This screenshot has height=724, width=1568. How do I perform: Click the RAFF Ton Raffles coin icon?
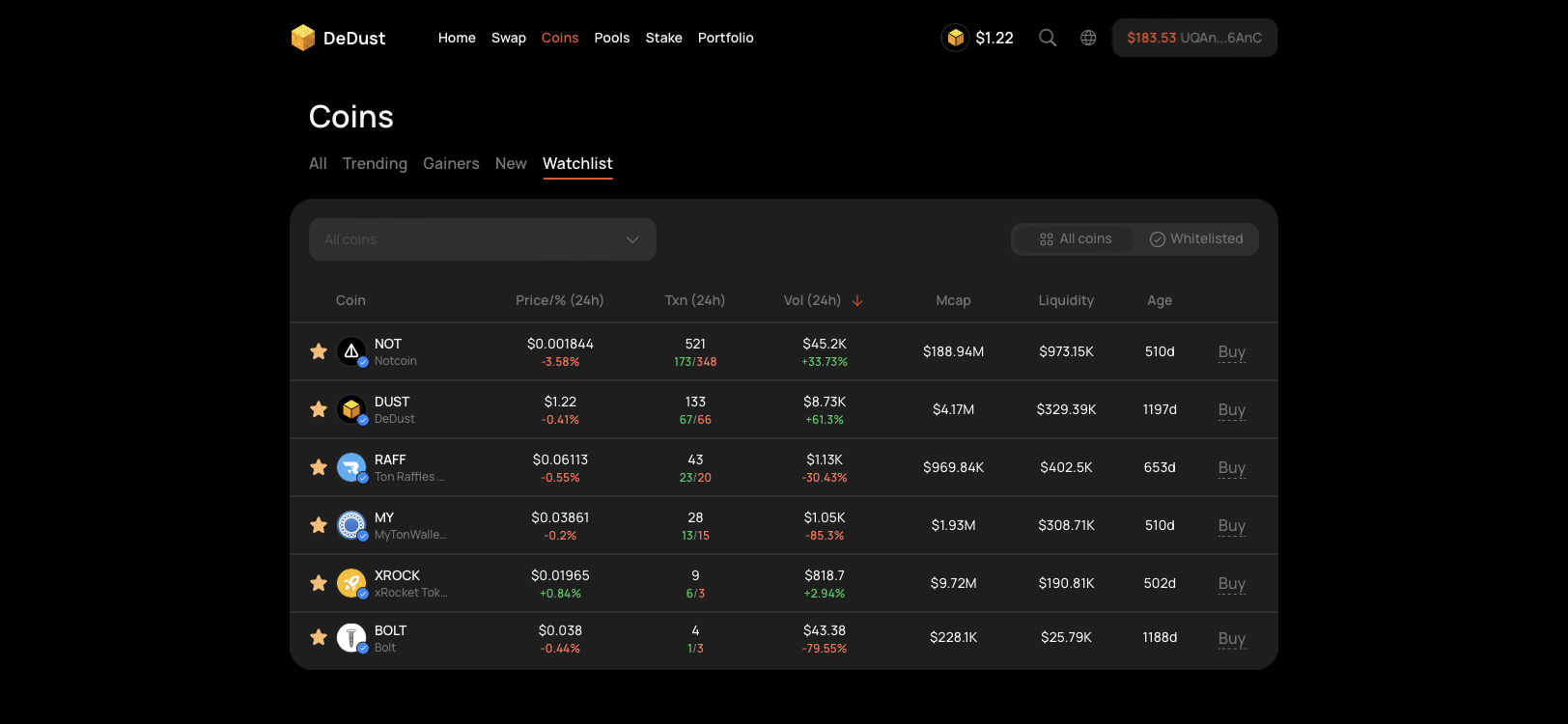point(351,467)
